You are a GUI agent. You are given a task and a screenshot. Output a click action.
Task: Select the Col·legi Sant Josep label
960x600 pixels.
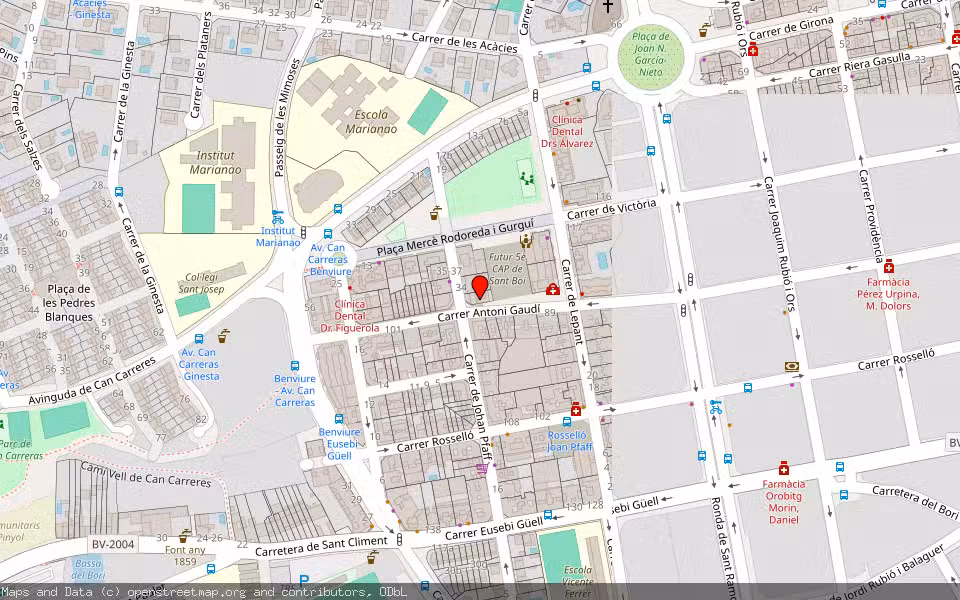click(x=201, y=283)
